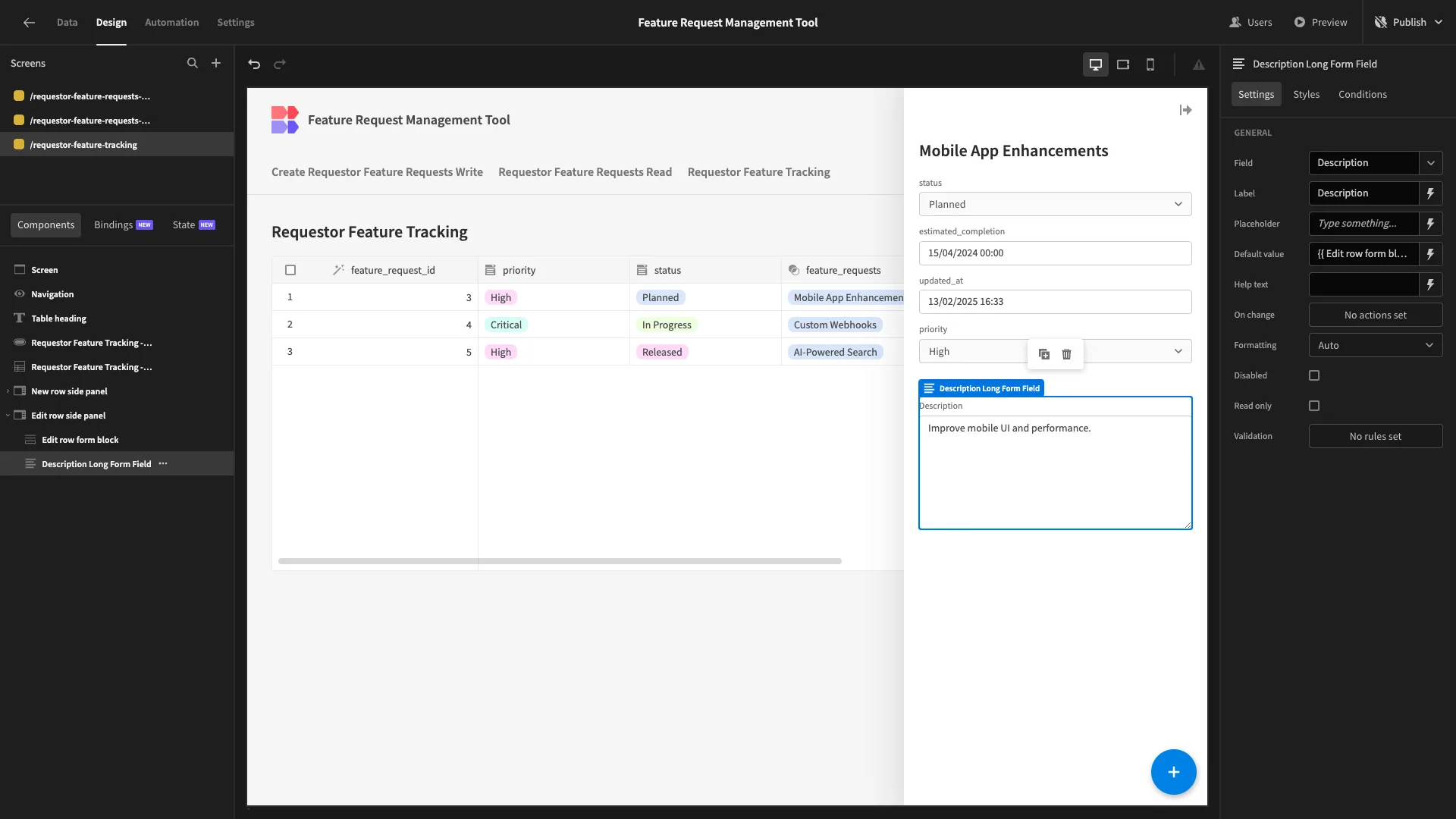Open lightning binding for Help text
The image size is (1456, 819).
[1431, 284]
